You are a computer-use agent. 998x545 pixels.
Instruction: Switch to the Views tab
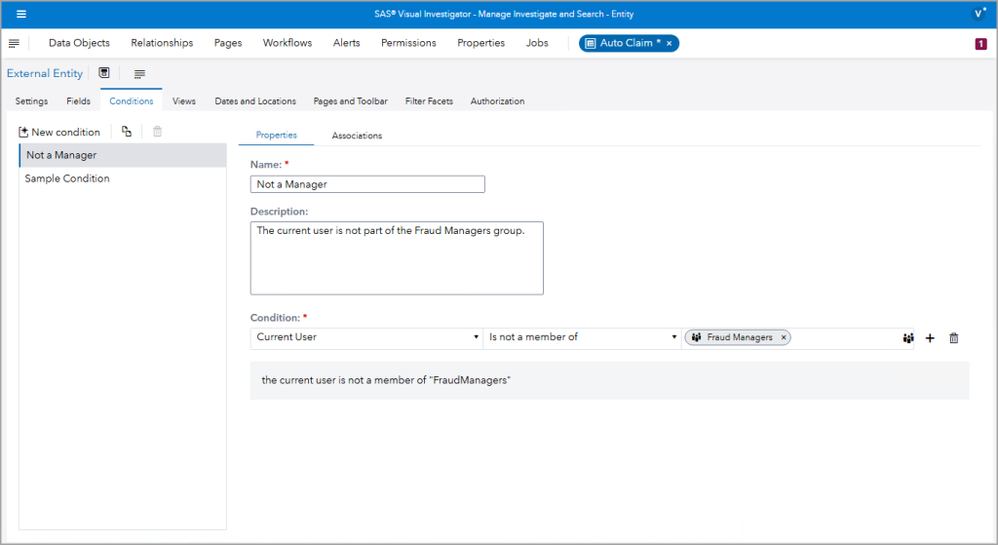click(x=184, y=101)
